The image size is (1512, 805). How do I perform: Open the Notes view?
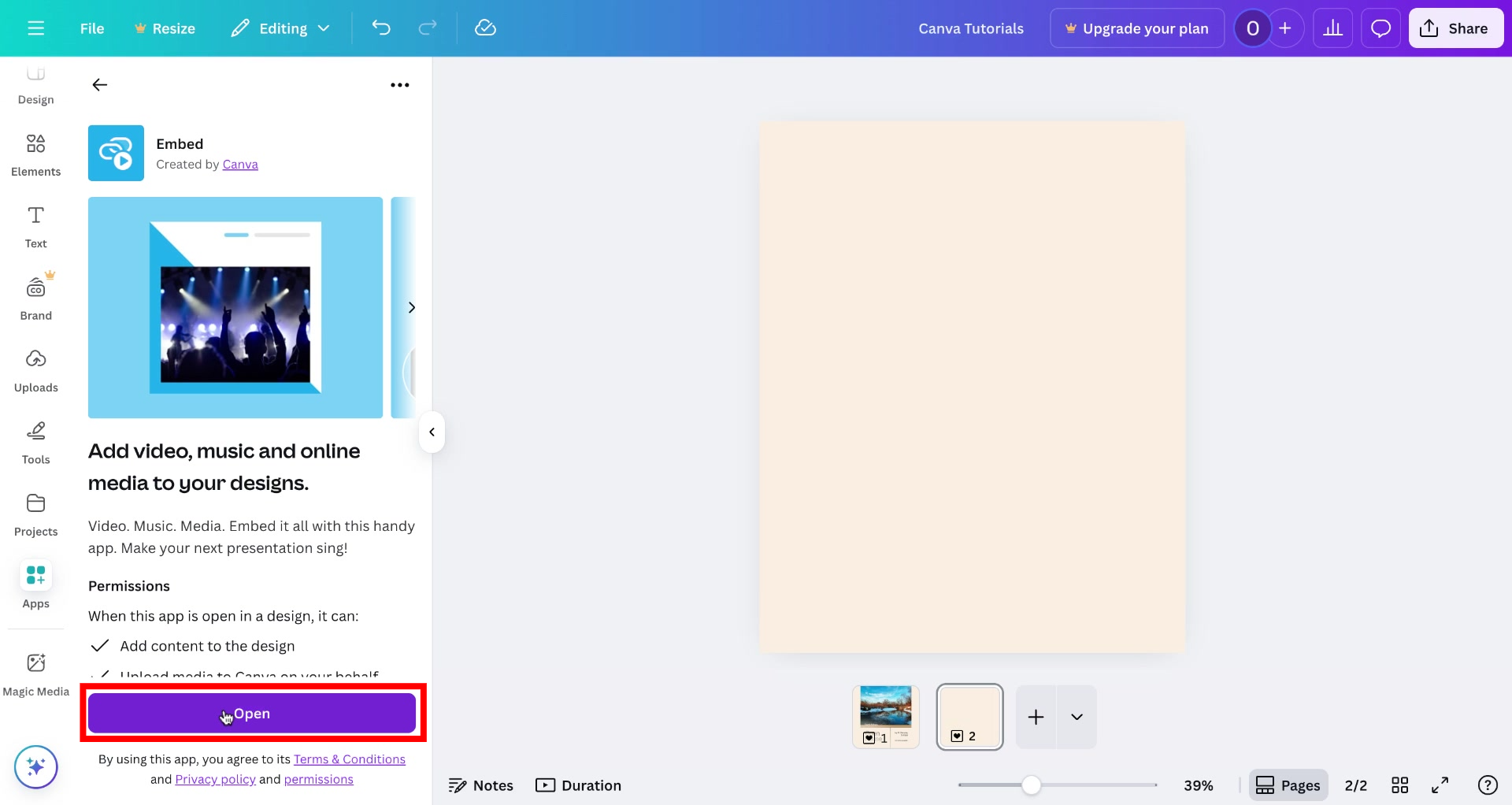(480, 785)
